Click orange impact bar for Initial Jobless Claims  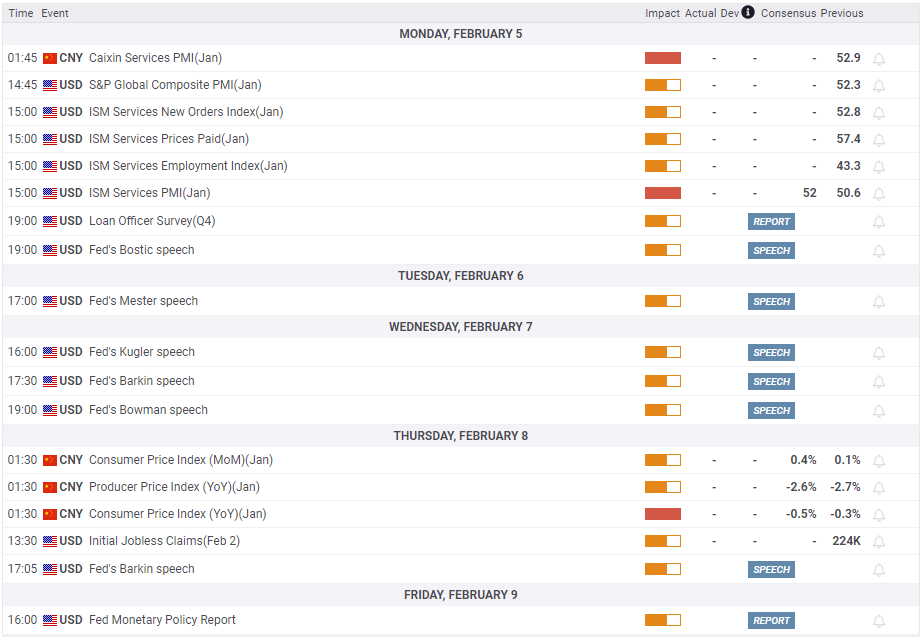663,541
